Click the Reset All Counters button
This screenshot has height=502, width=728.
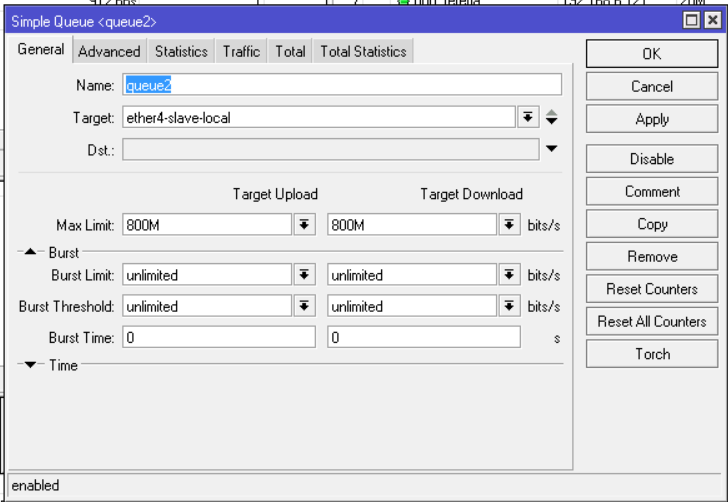(652, 321)
